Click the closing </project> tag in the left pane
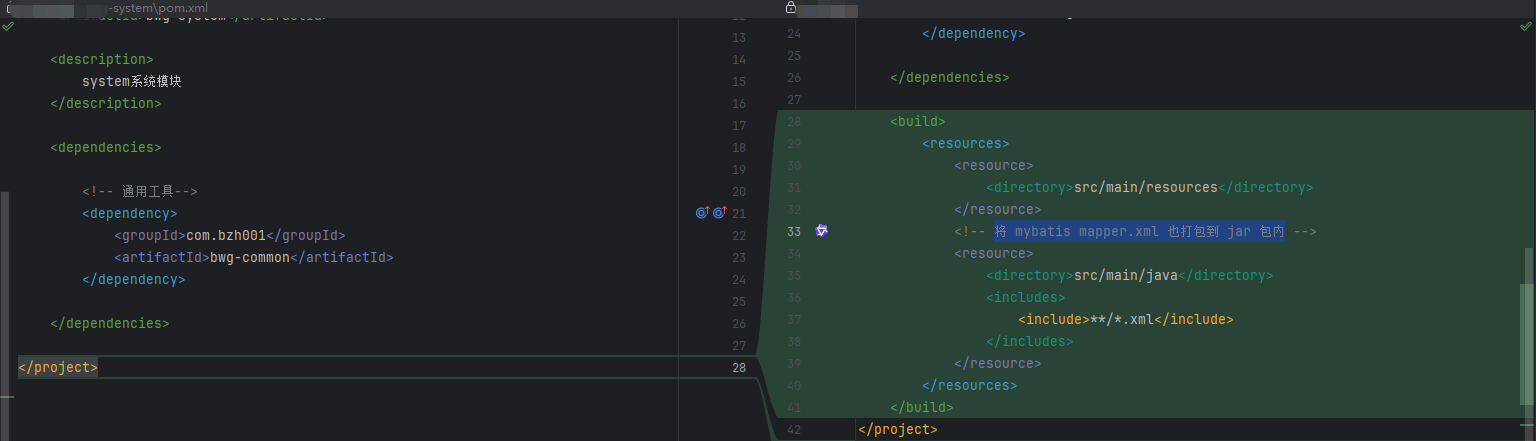1536x441 pixels. (58, 368)
